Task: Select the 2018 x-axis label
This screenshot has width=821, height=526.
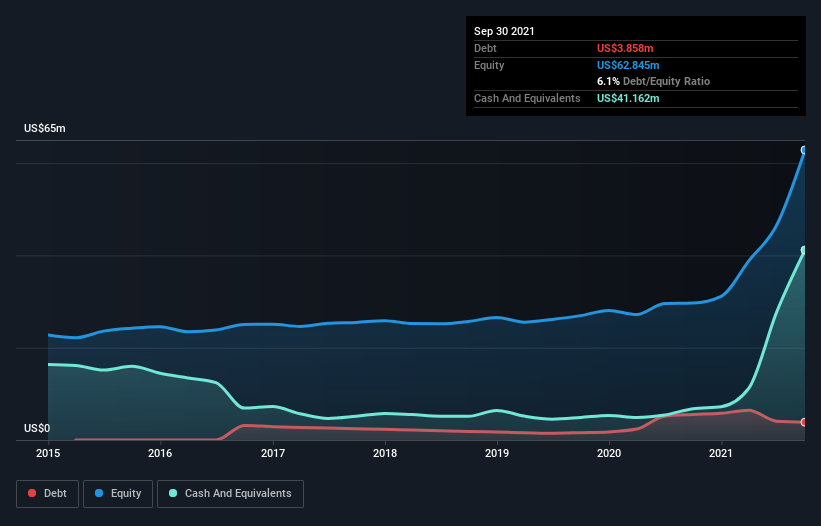Action: [x=385, y=453]
